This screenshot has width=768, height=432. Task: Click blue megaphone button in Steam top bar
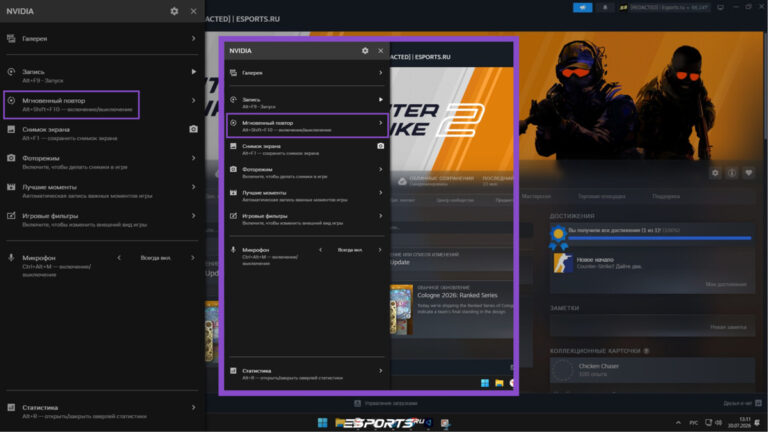coord(582,8)
